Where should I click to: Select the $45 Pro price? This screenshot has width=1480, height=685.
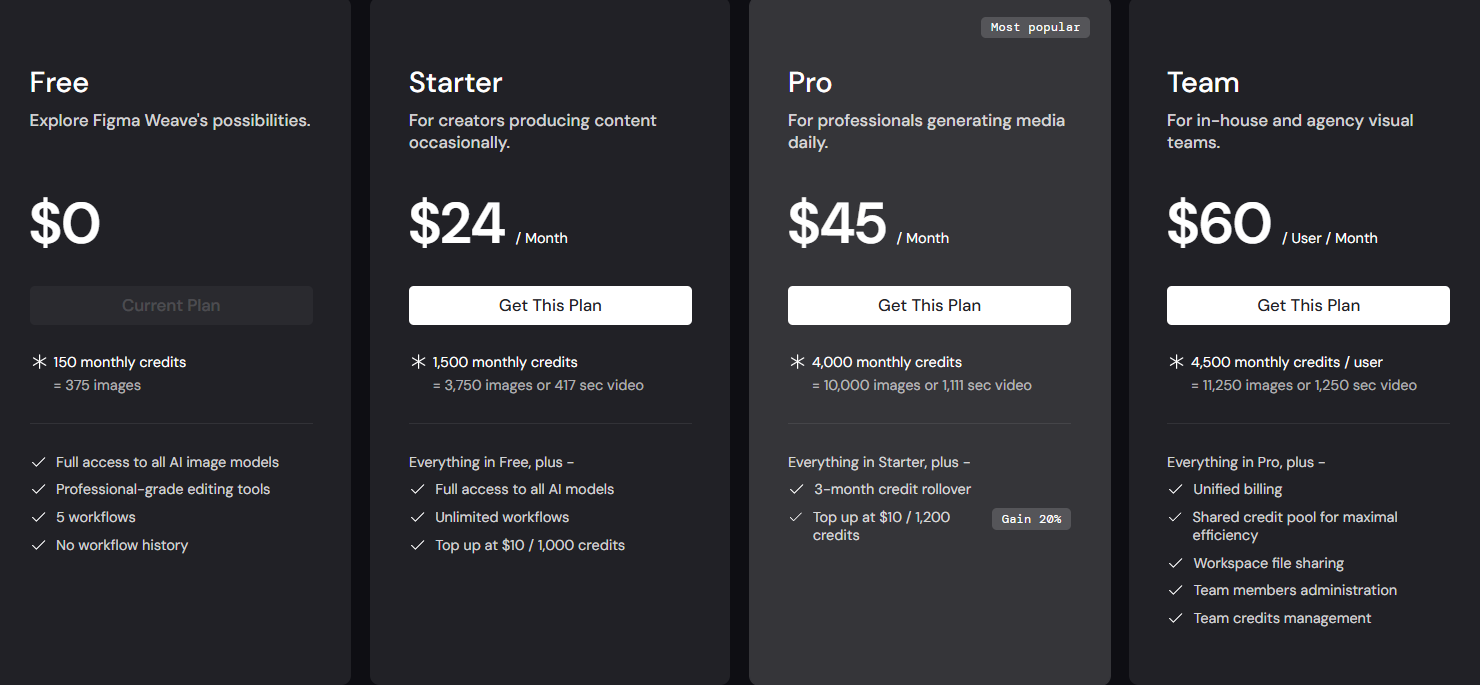(837, 223)
